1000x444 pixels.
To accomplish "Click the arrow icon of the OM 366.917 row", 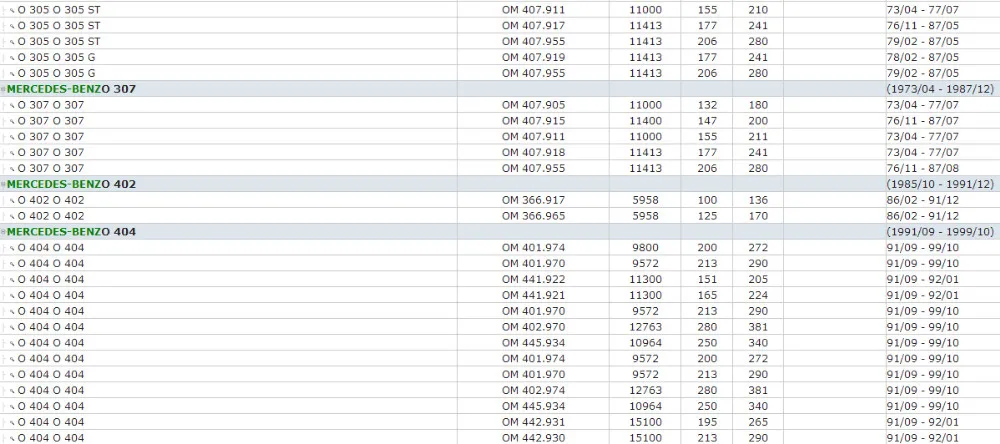I will (x=12, y=200).
